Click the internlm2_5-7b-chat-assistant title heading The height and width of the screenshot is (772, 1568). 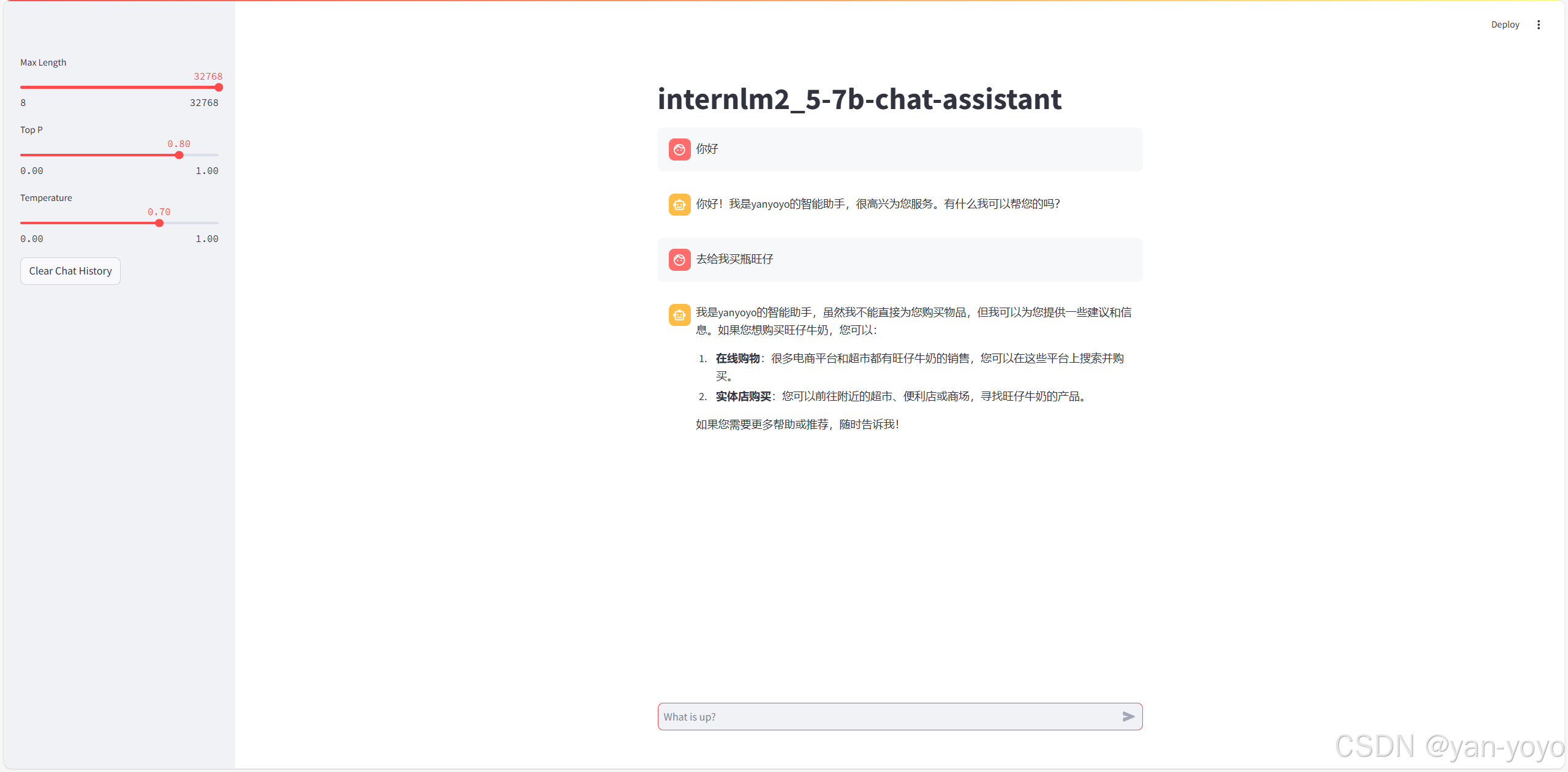click(x=859, y=99)
